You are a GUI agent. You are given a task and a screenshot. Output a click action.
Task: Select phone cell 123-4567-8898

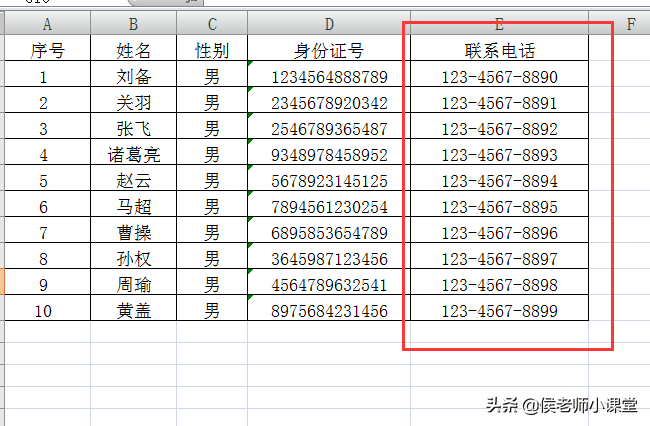pos(500,282)
